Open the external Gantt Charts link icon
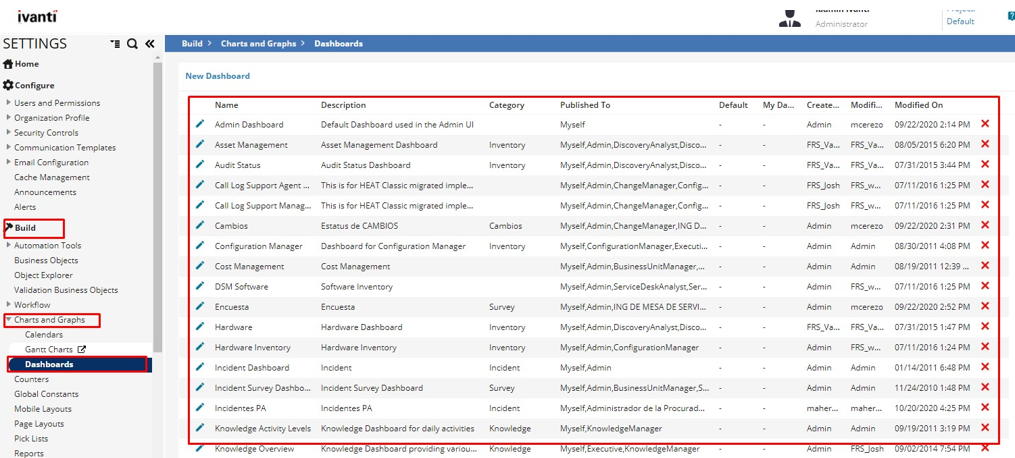The height and width of the screenshot is (458, 1015). pyautogui.click(x=82, y=350)
